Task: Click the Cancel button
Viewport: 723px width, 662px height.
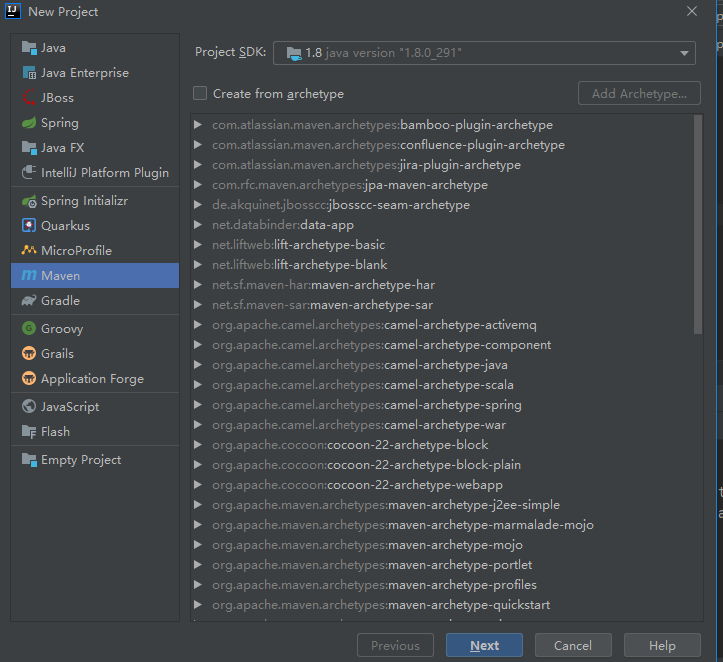Action: (x=573, y=645)
